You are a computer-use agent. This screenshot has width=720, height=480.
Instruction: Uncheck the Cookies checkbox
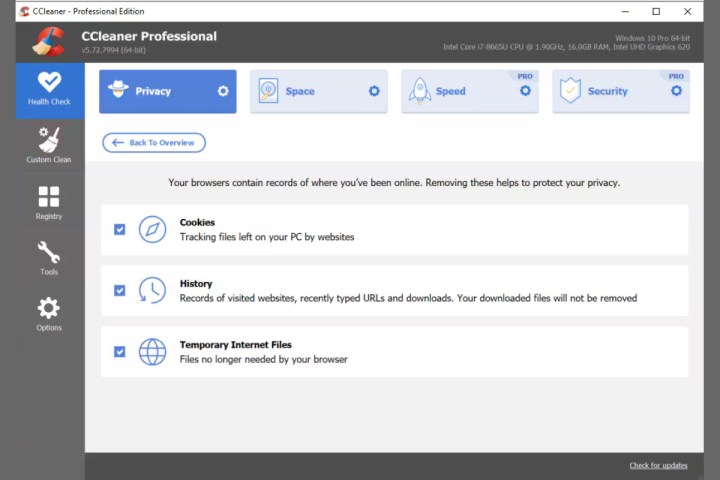point(120,229)
